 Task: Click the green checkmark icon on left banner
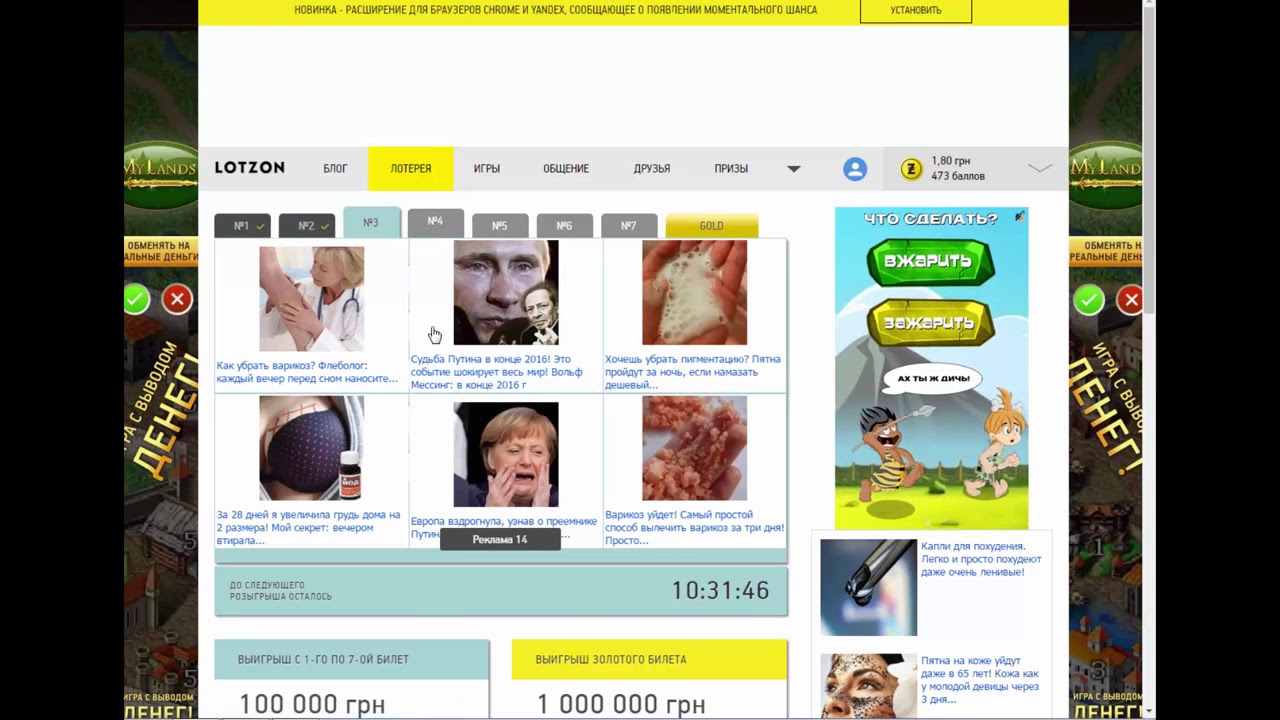coord(136,299)
